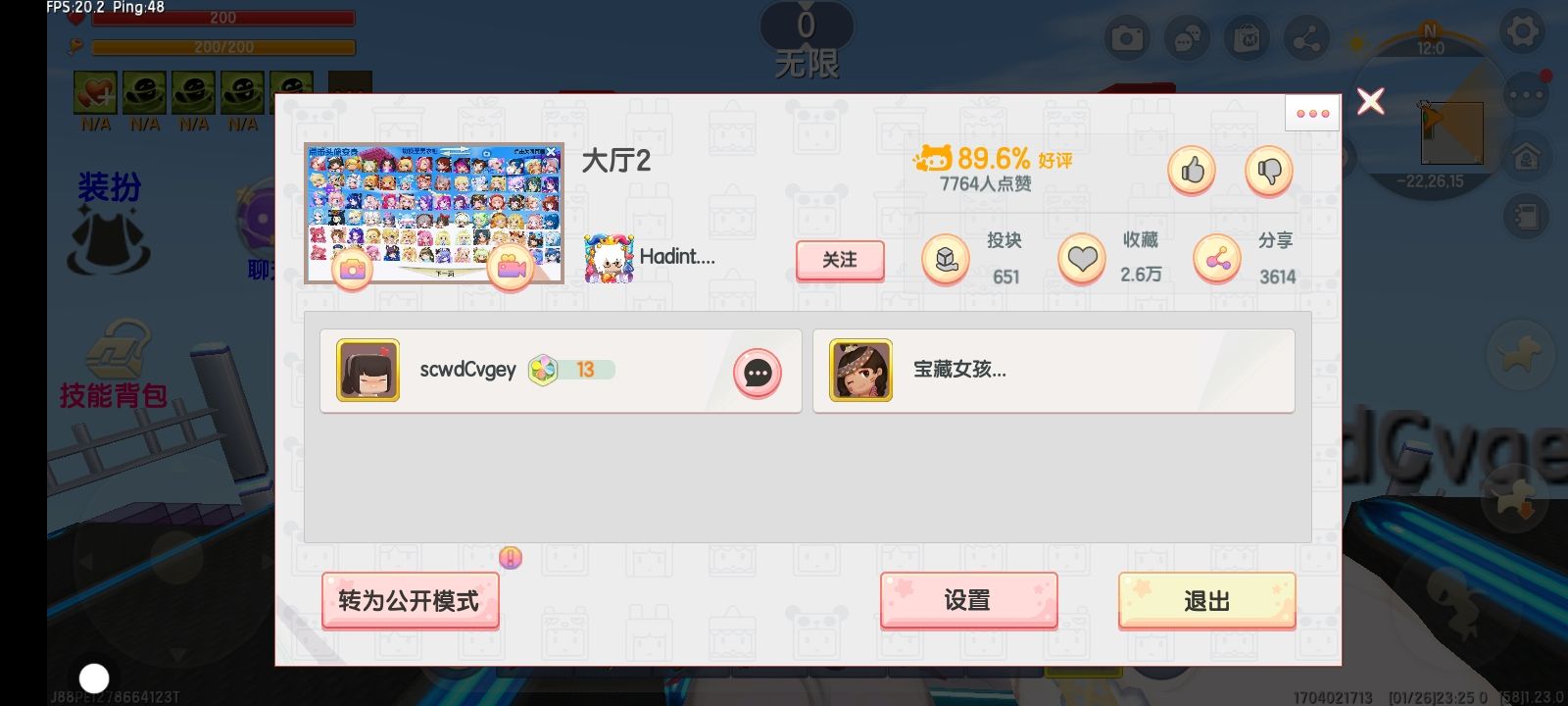1568x706 pixels.
Task: Switch room to 转为公开模式
Action: coord(410,600)
